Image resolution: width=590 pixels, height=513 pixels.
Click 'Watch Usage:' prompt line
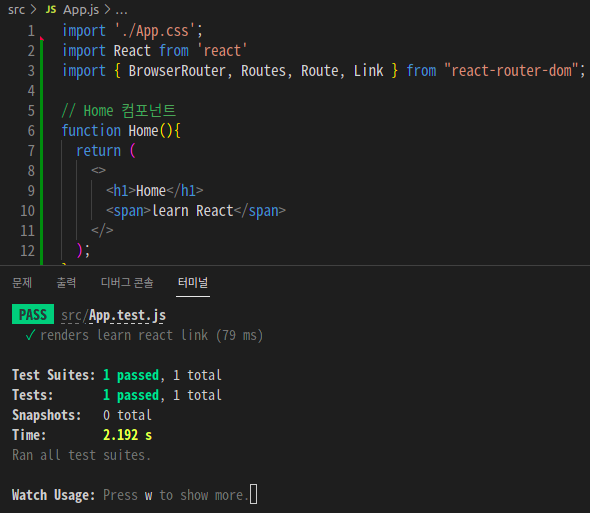130,495
